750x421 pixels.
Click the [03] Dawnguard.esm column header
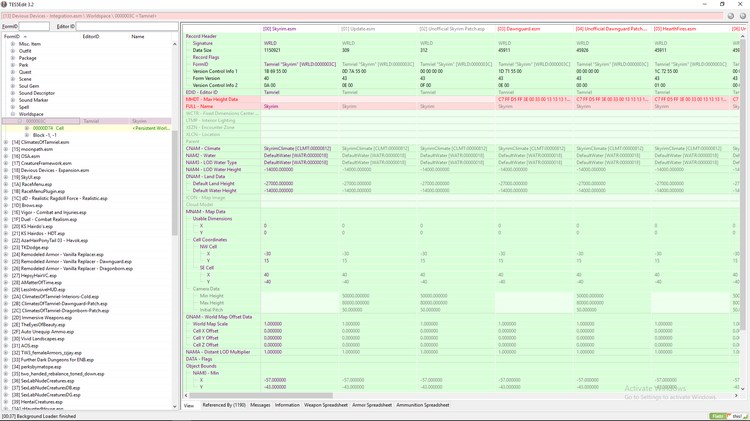534,29
